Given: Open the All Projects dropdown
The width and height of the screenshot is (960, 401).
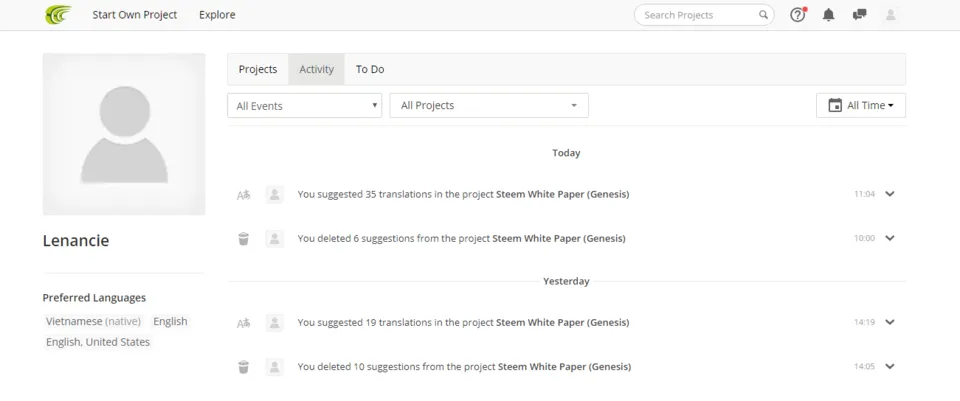Looking at the screenshot, I should click(489, 105).
